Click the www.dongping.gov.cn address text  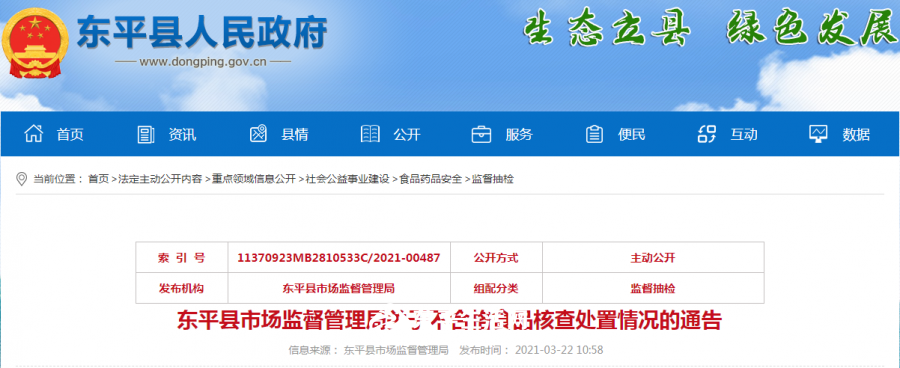(x=203, y=62)
